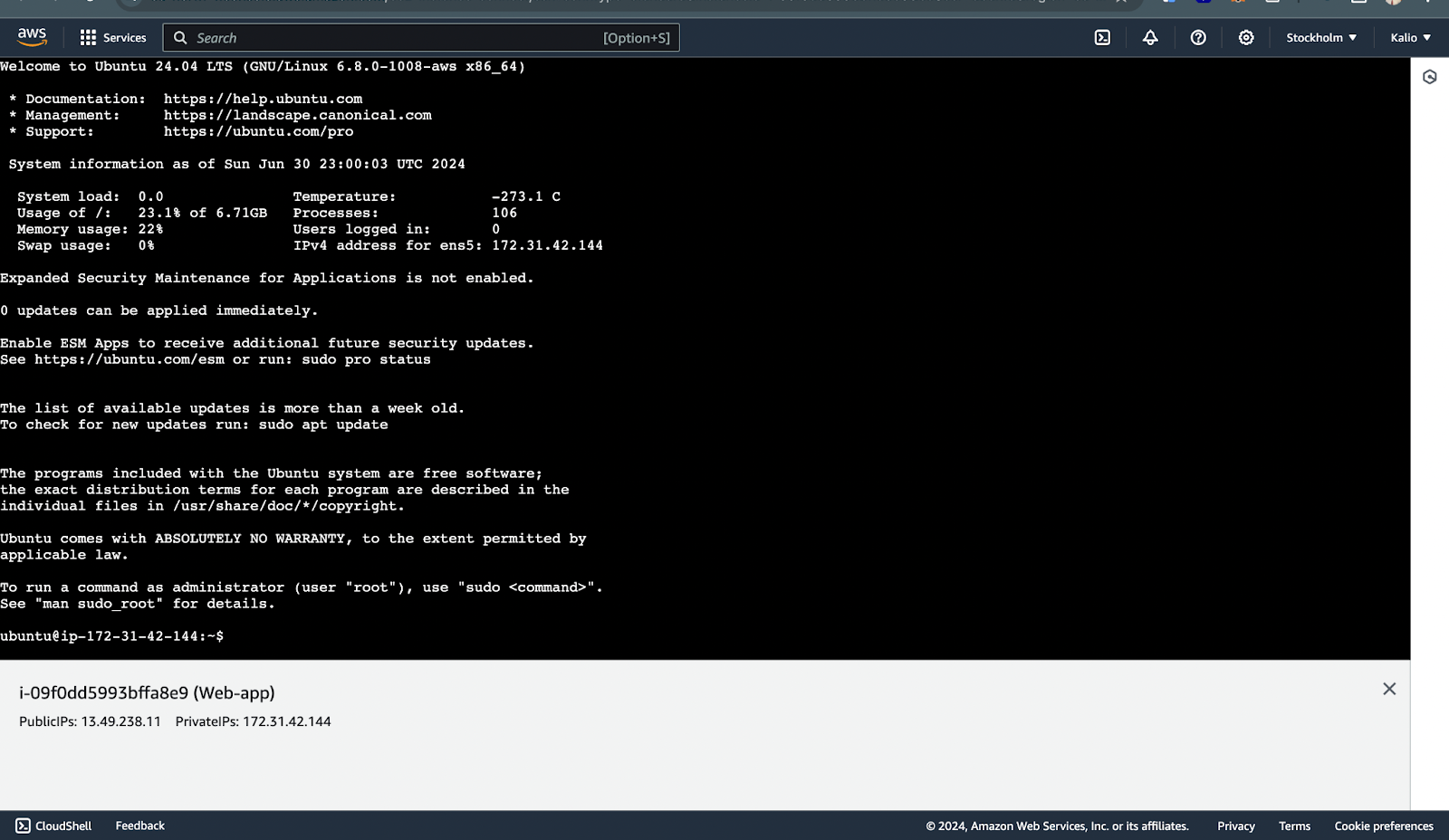The image size is (1449, 840).
Task: Open the Services grid menu
Action: pos(88,37)
